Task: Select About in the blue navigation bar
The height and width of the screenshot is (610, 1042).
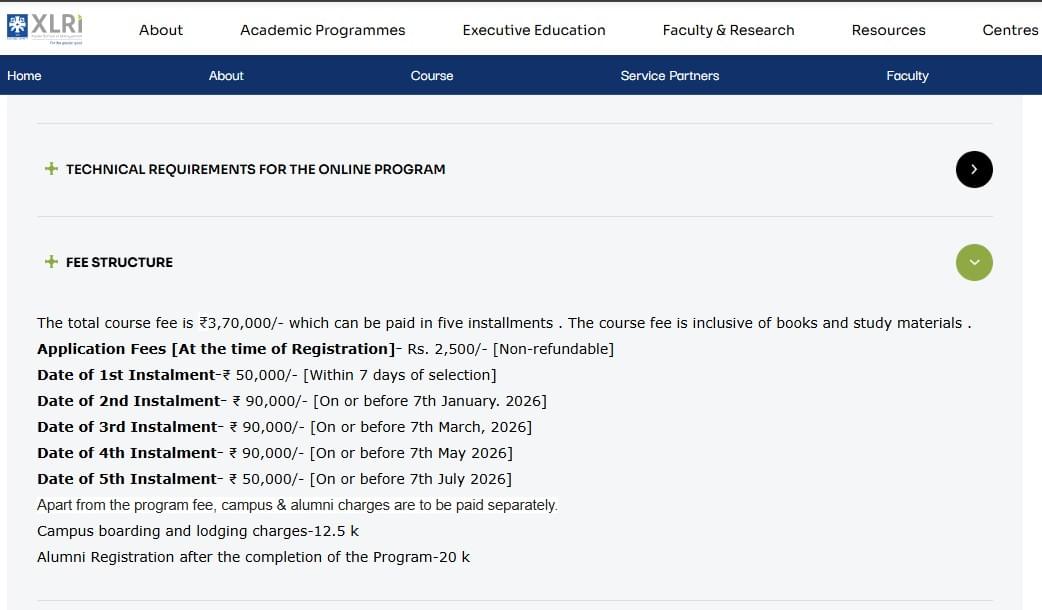Action: (226, 76)
